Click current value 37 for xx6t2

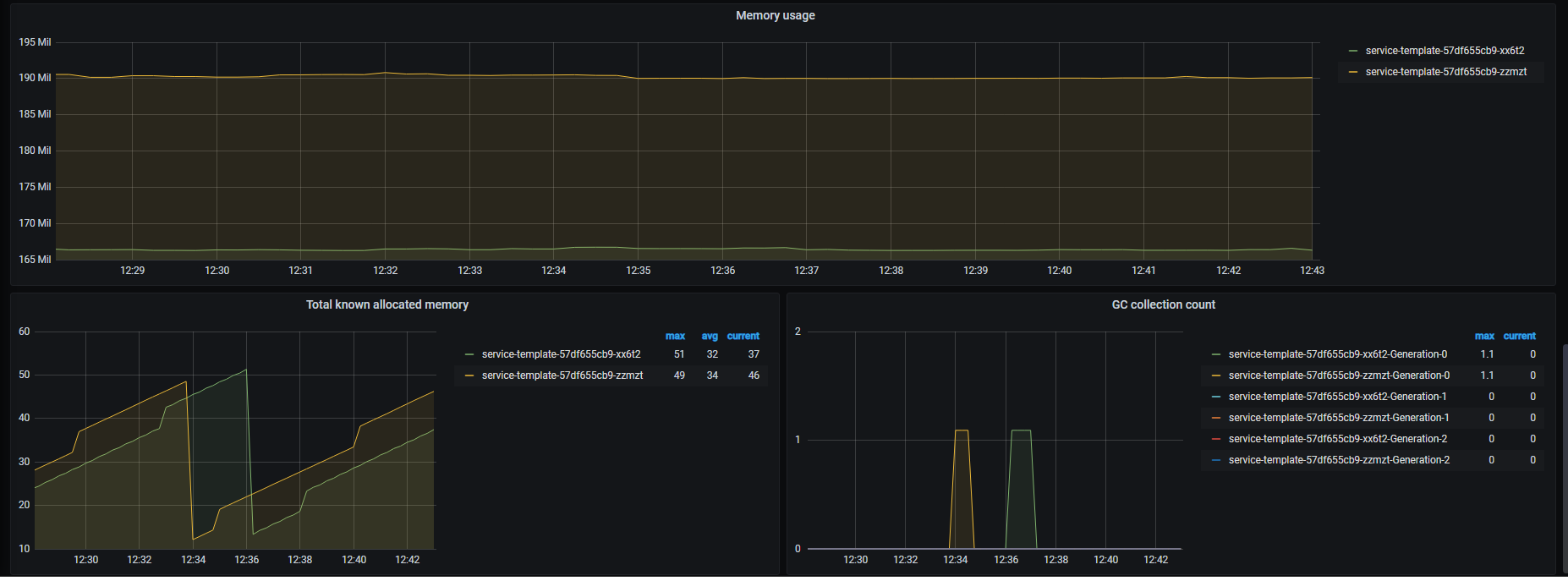pyautogui.click(x=754, y=354)
